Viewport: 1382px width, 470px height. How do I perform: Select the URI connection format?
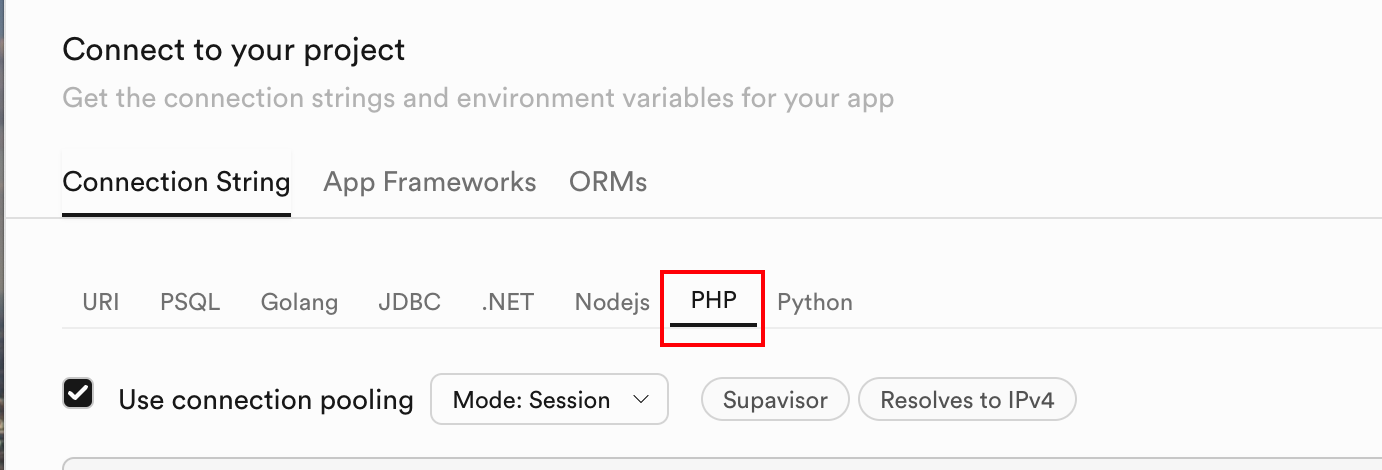click(x=101, y=302)
